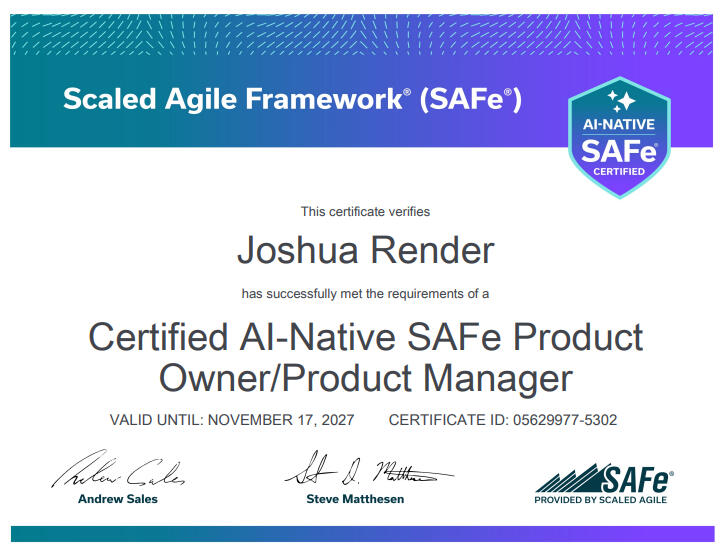
Task: Click the printed name Steve Matthesen
Action: [355, 499]
